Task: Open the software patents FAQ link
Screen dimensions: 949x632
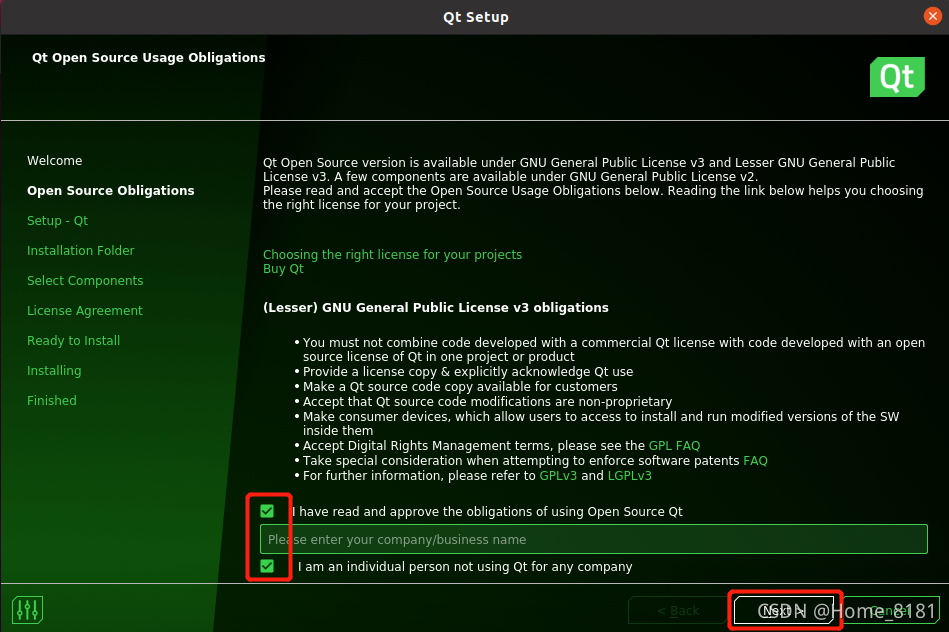Action: [x=755, y=461]
